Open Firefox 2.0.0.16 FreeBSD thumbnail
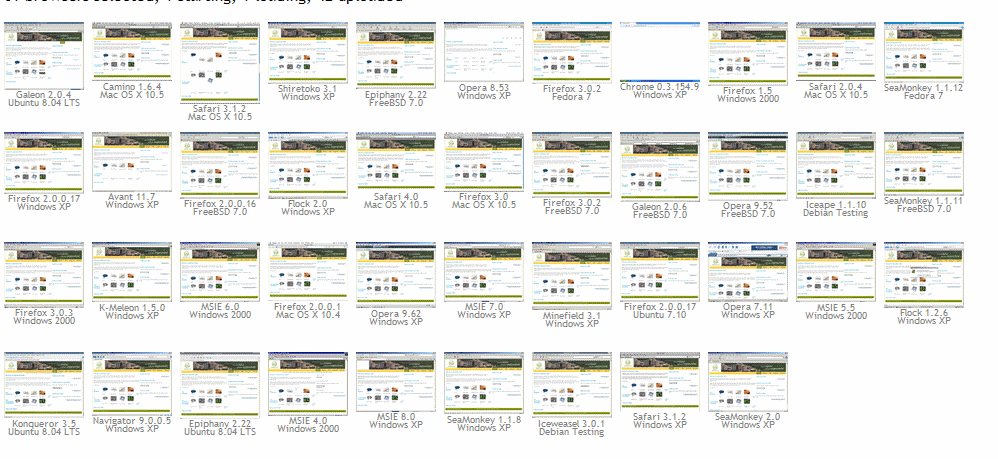 pyautogui.click(x=220, y=165)
